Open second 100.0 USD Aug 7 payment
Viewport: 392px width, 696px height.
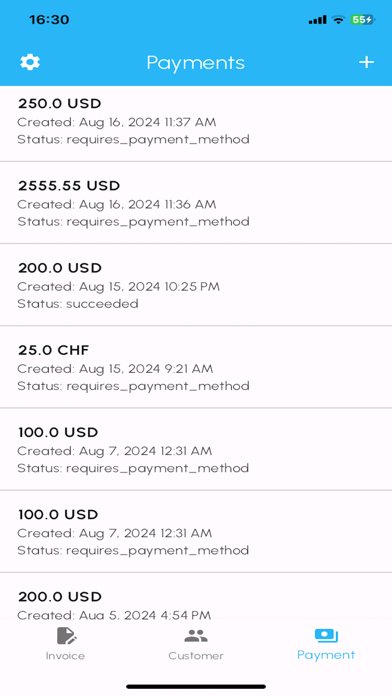coord(196,532)
